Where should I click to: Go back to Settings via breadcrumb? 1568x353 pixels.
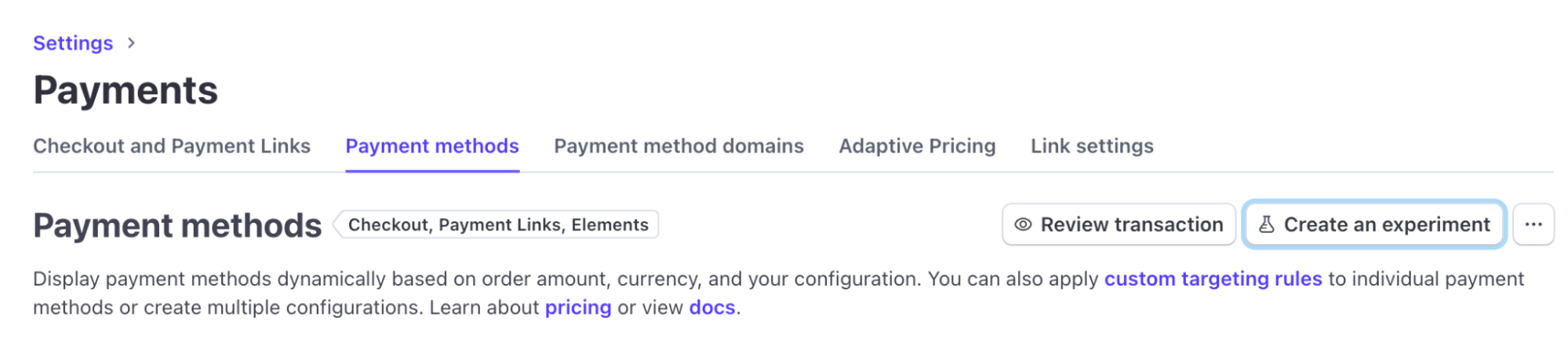point(73,43)
